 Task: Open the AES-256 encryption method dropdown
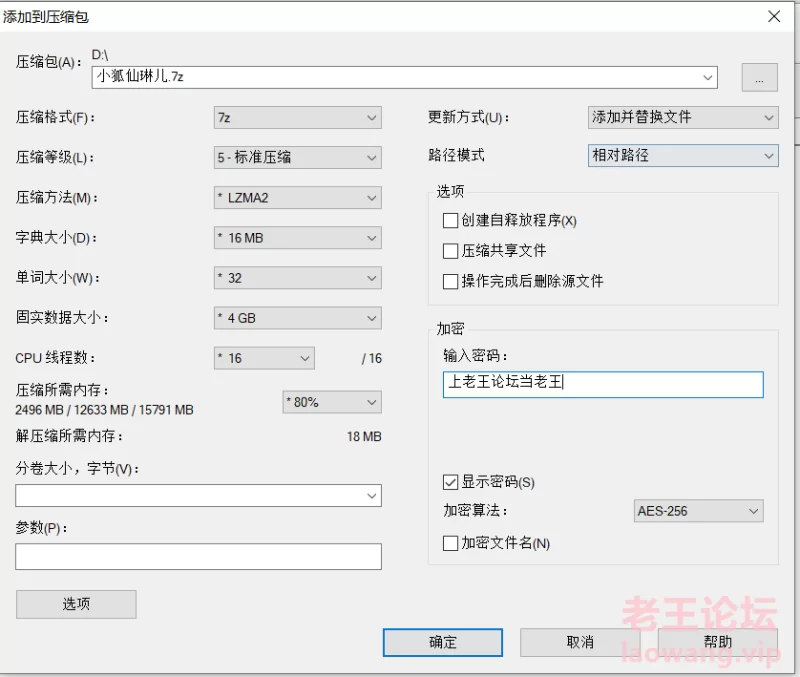coord(698,511)
